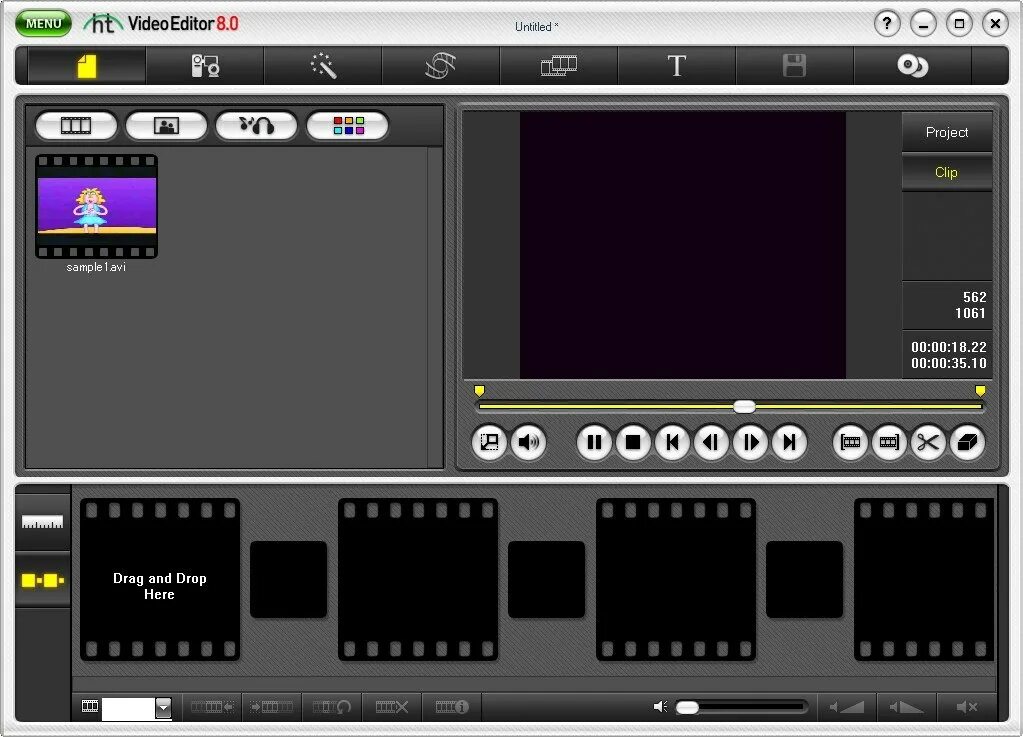1023x737 pixels.
Task: Switch preview to Project mode
Action: point(947,132)
